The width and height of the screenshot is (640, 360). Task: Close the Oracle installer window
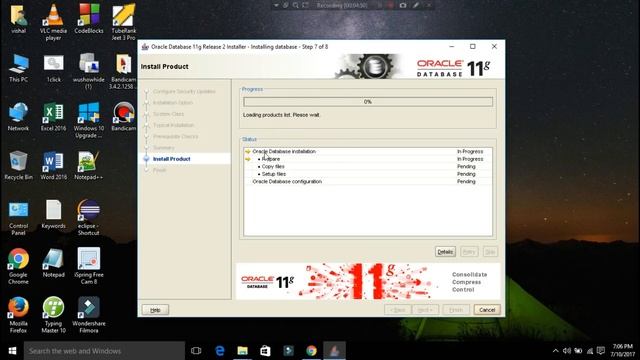point(494,47)
